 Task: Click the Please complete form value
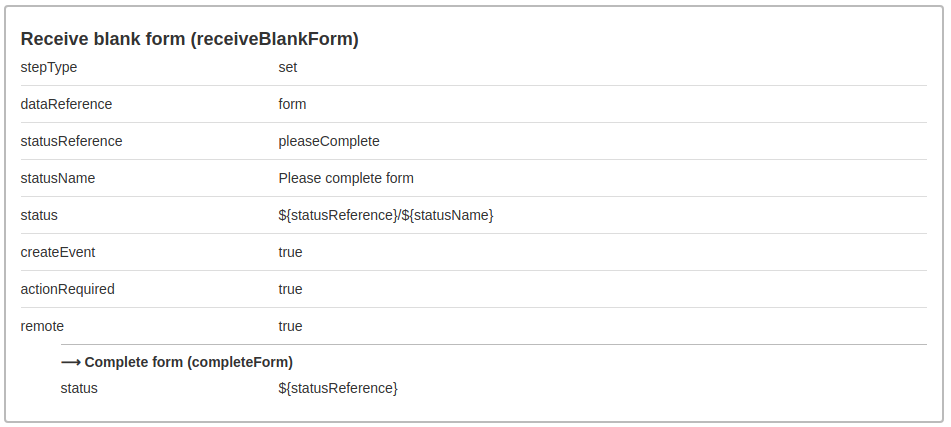pos(346,178)
